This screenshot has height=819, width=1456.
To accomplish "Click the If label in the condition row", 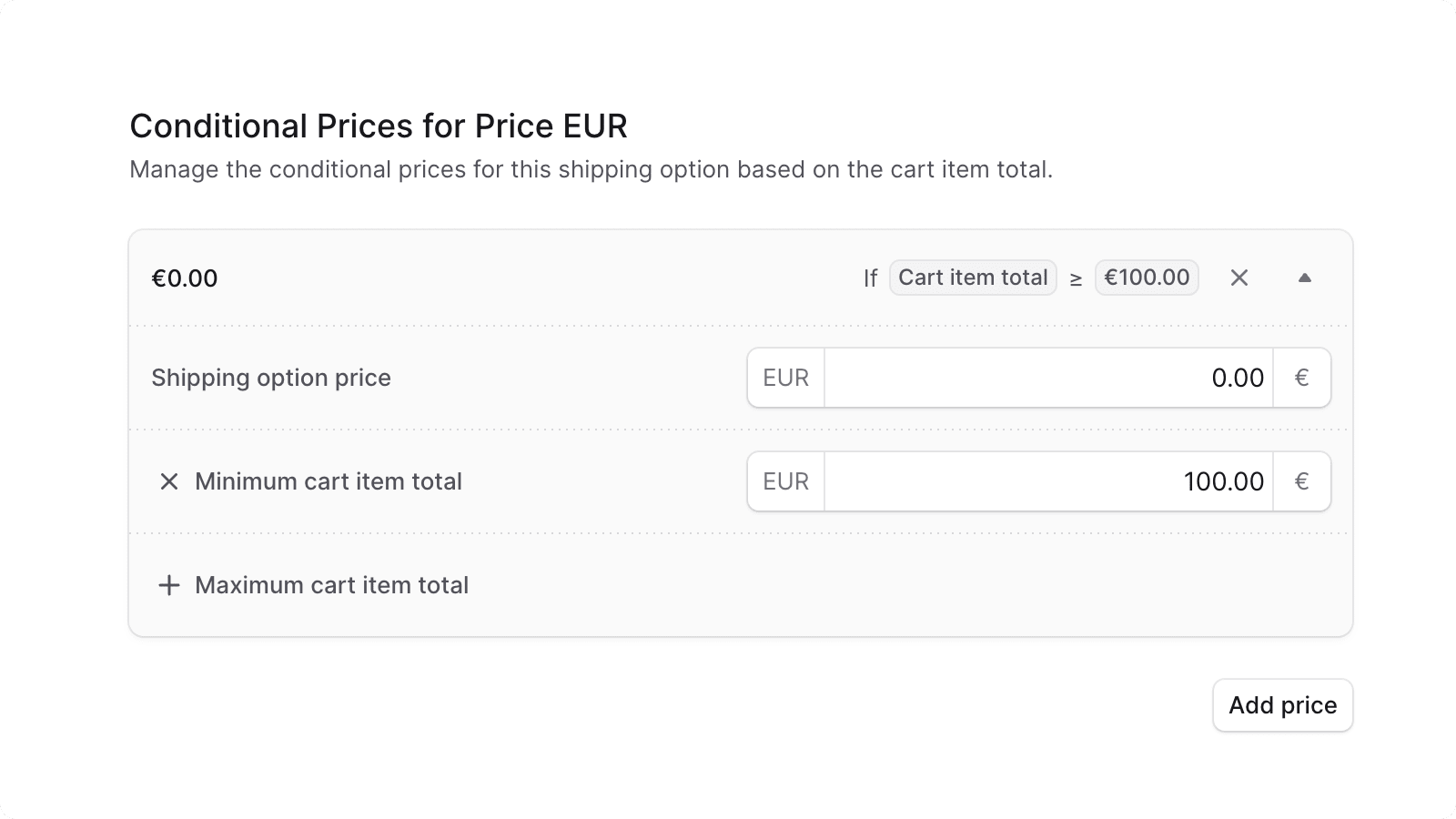I will point(869,278).
